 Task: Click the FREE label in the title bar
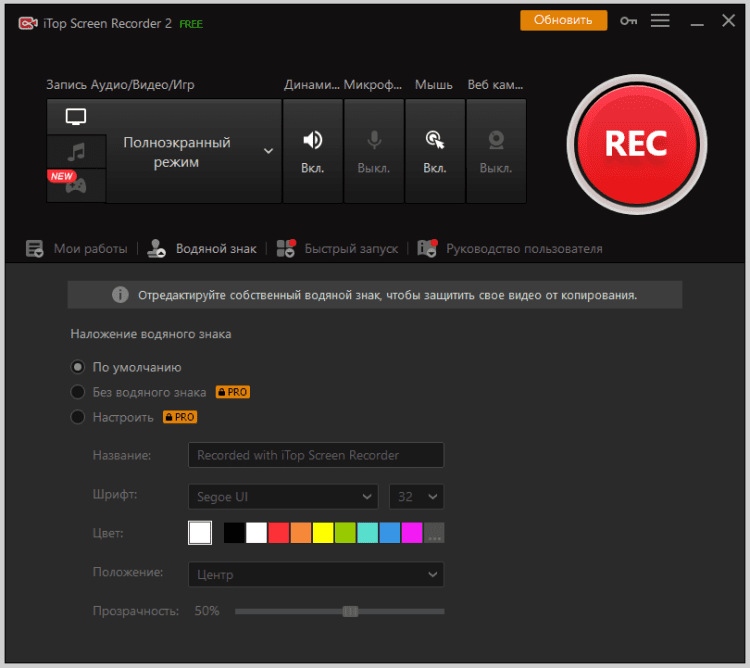pos(191,24)
